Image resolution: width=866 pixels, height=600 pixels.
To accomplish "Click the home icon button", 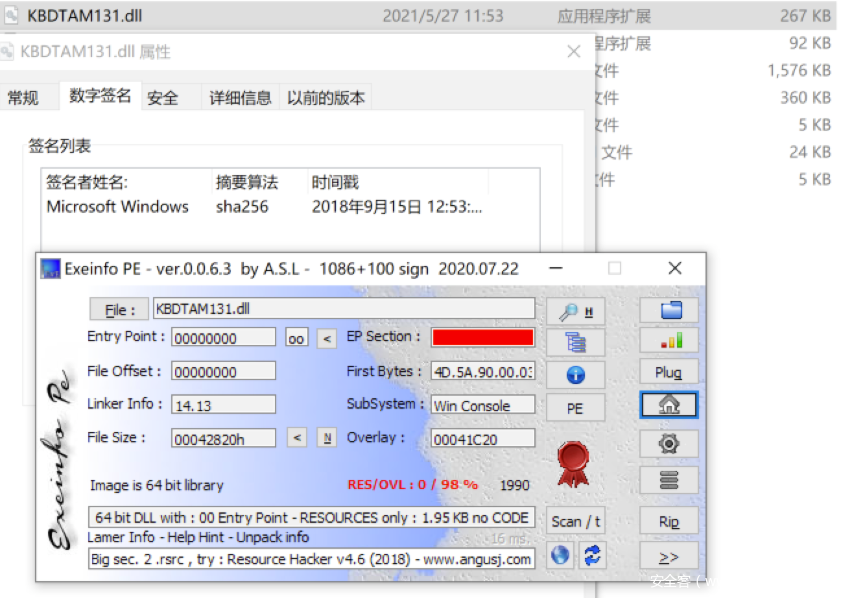I will pyautogui.click(x=670, y=405).
